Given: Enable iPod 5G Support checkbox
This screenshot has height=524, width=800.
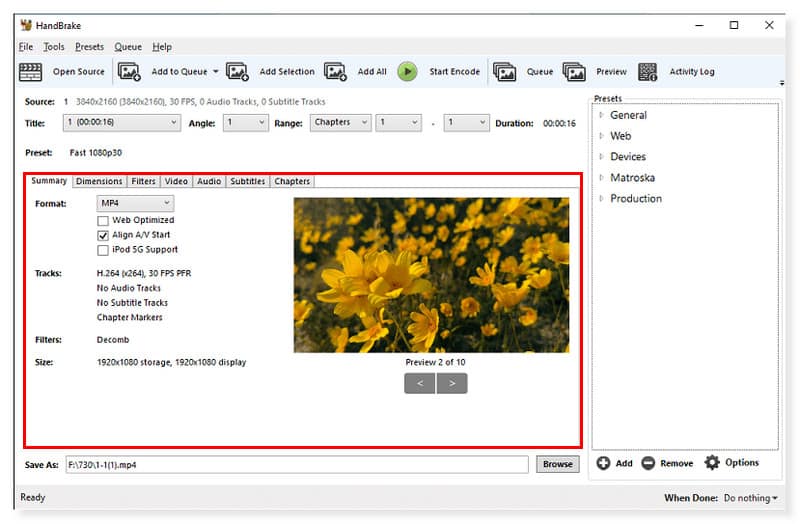Looking at the screenshot, I should (x=103, y=250).
